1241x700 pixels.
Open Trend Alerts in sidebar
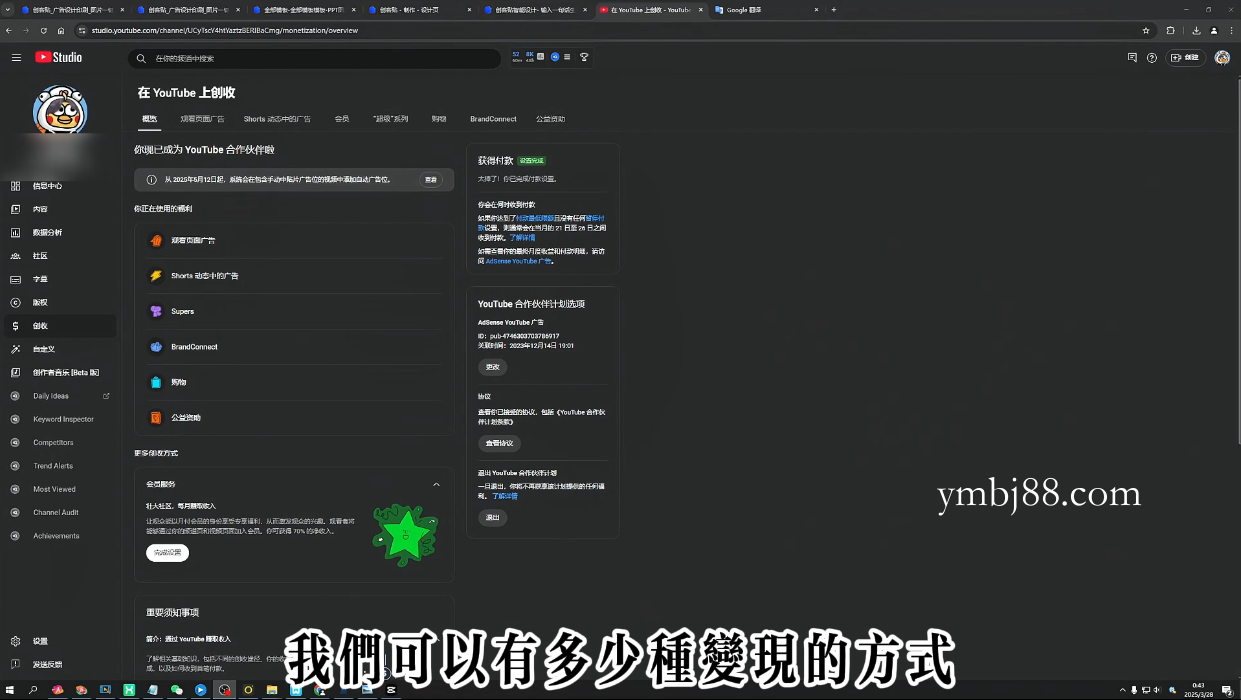pyautogui.click(x=58, y=466)
